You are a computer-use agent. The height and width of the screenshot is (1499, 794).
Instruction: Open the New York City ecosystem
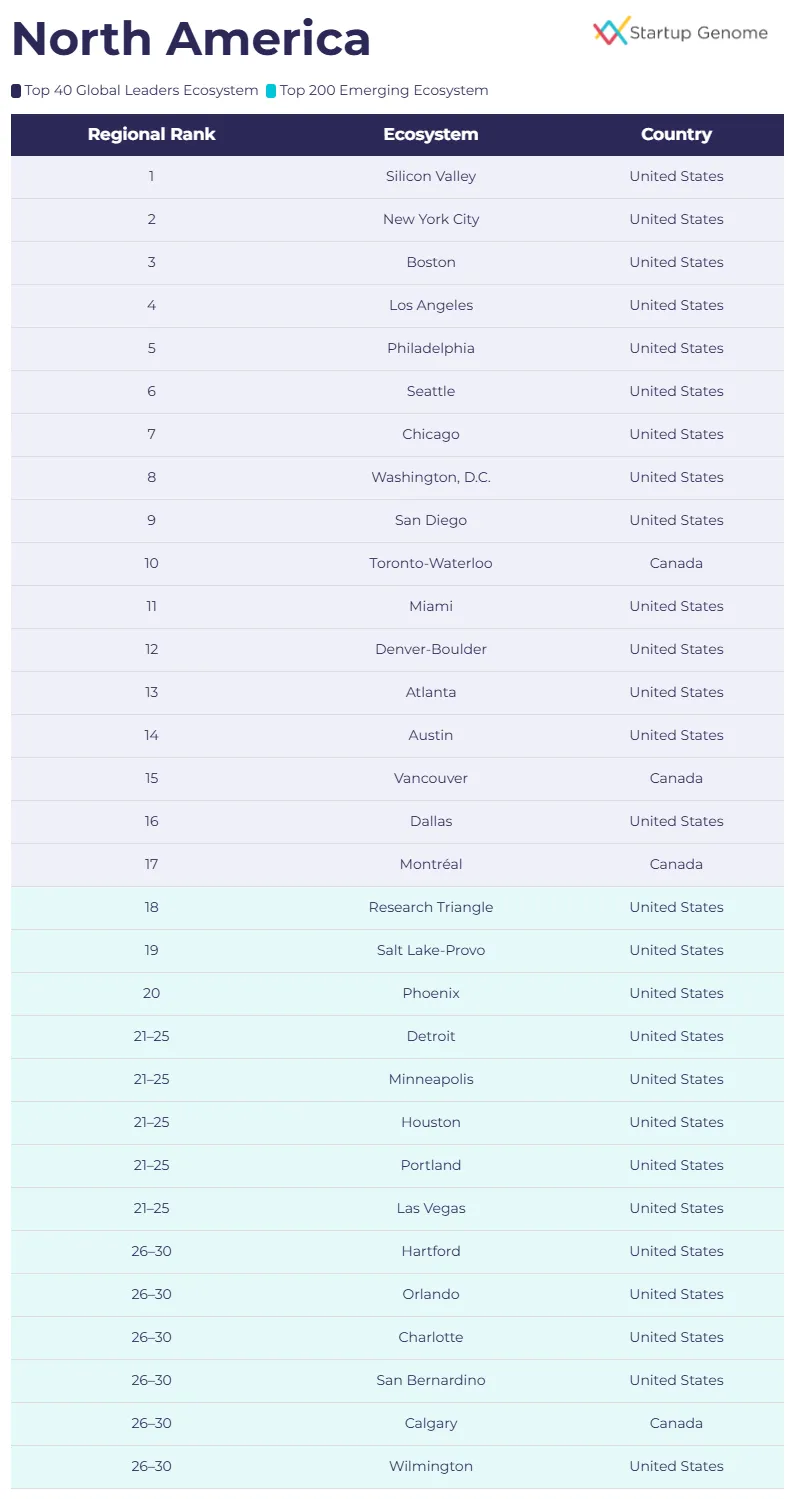(431, 219)
